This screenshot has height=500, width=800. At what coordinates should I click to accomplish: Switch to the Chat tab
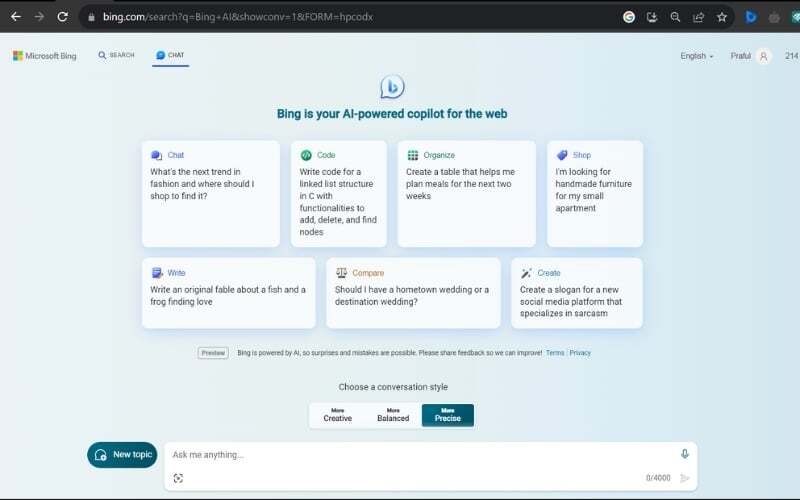(170, 55)
